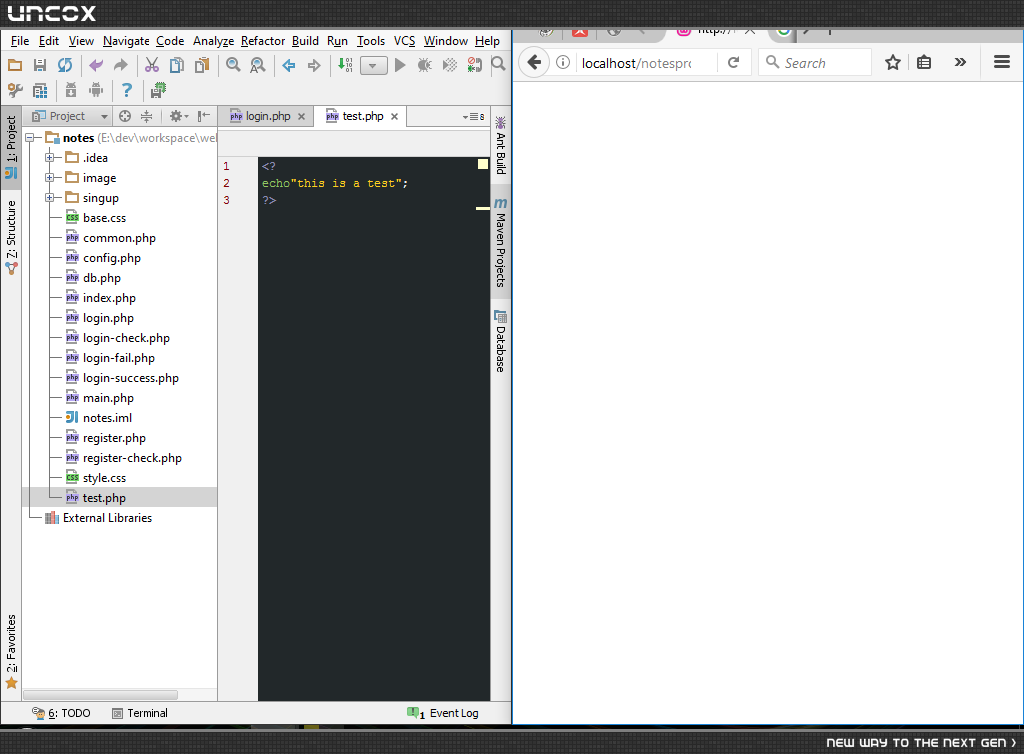1024x754 pixels.
Task: Click the Collapse All icon in Project panel
Action: (146, 116)
